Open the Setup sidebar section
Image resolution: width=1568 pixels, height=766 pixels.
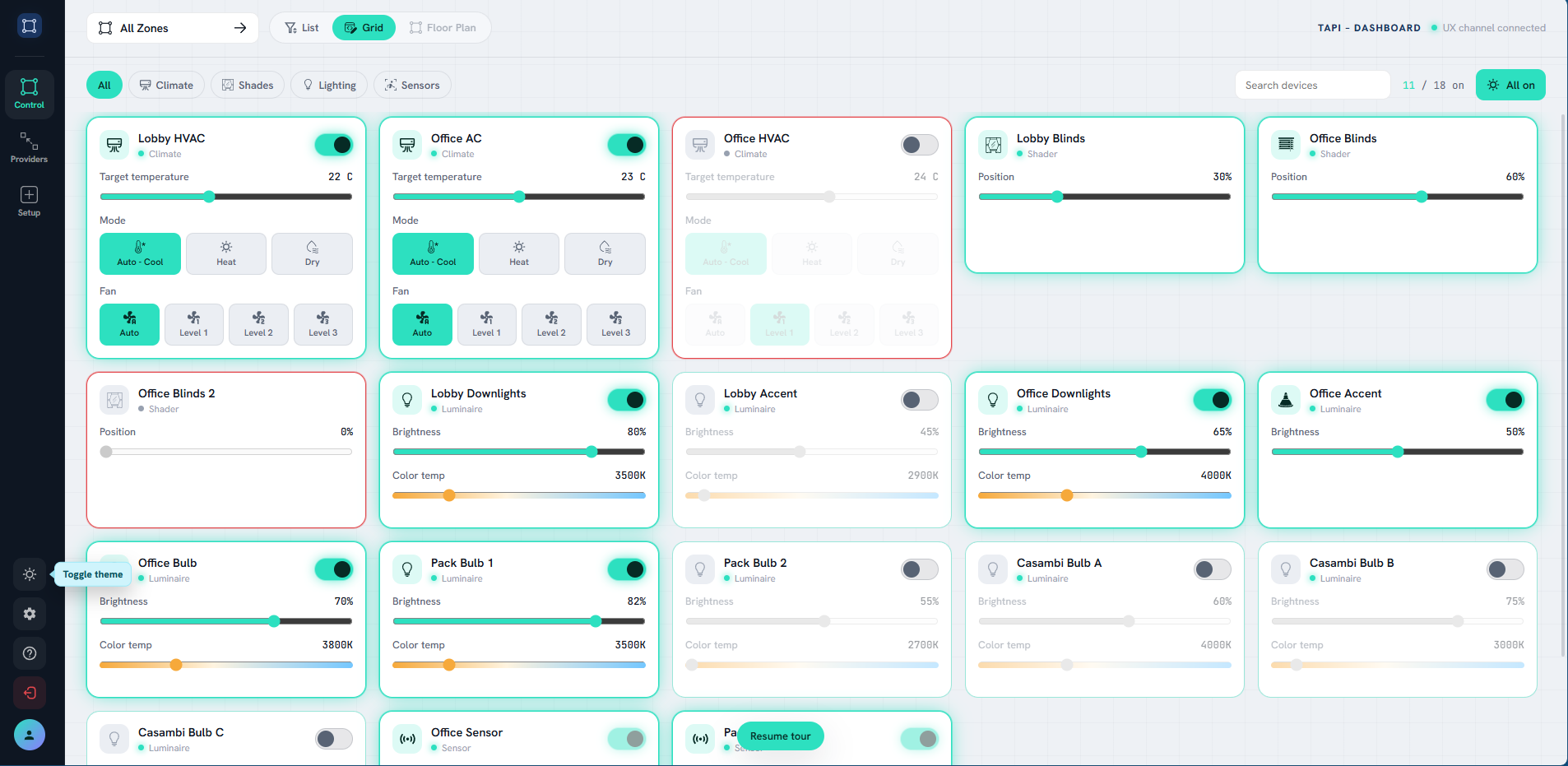point(29,201)
